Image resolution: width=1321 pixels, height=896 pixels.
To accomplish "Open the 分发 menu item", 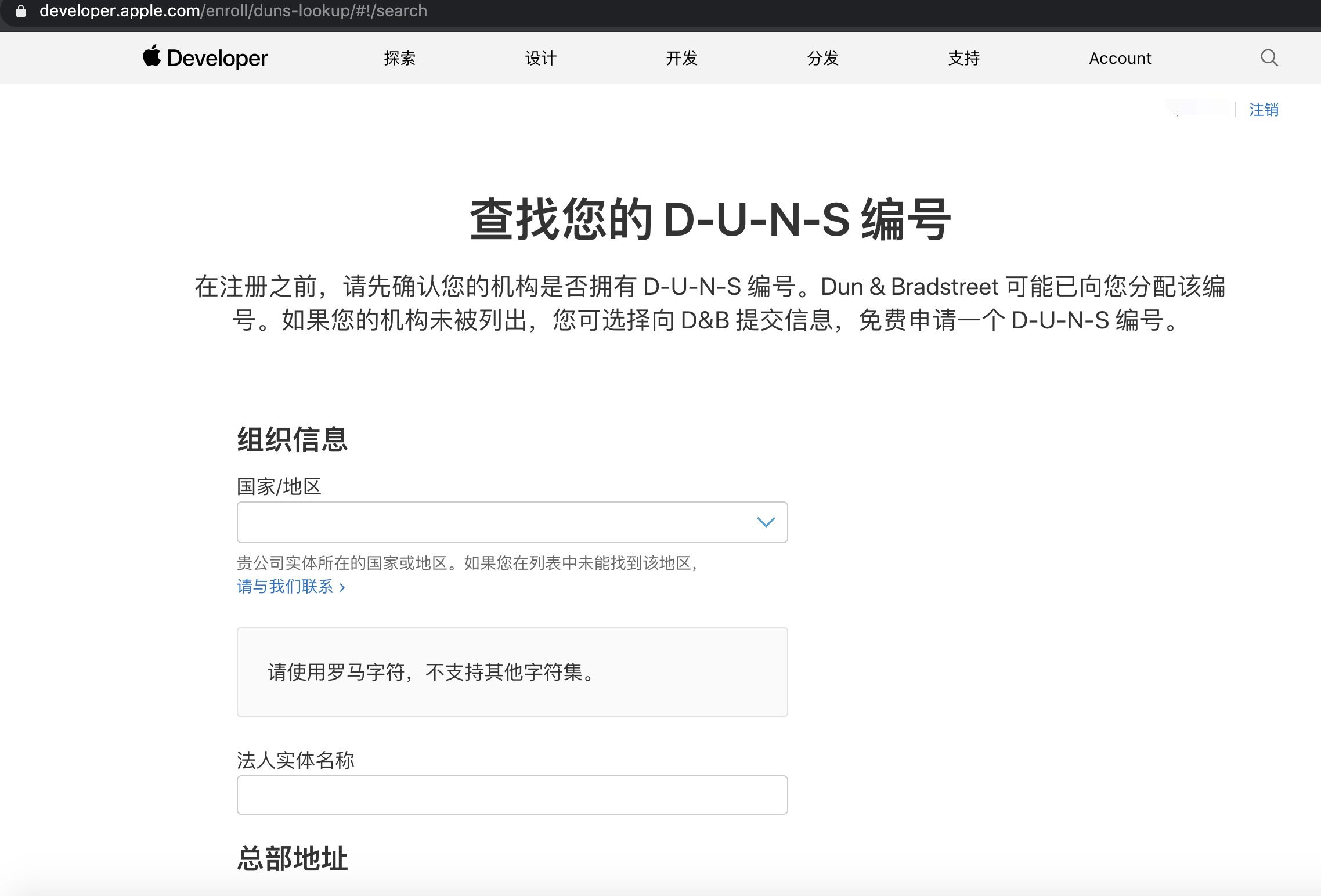I will (822, 58).
